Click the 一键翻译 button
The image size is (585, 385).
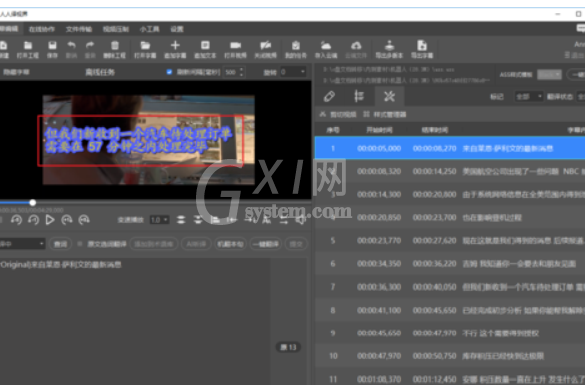click(x=265, y=244)
